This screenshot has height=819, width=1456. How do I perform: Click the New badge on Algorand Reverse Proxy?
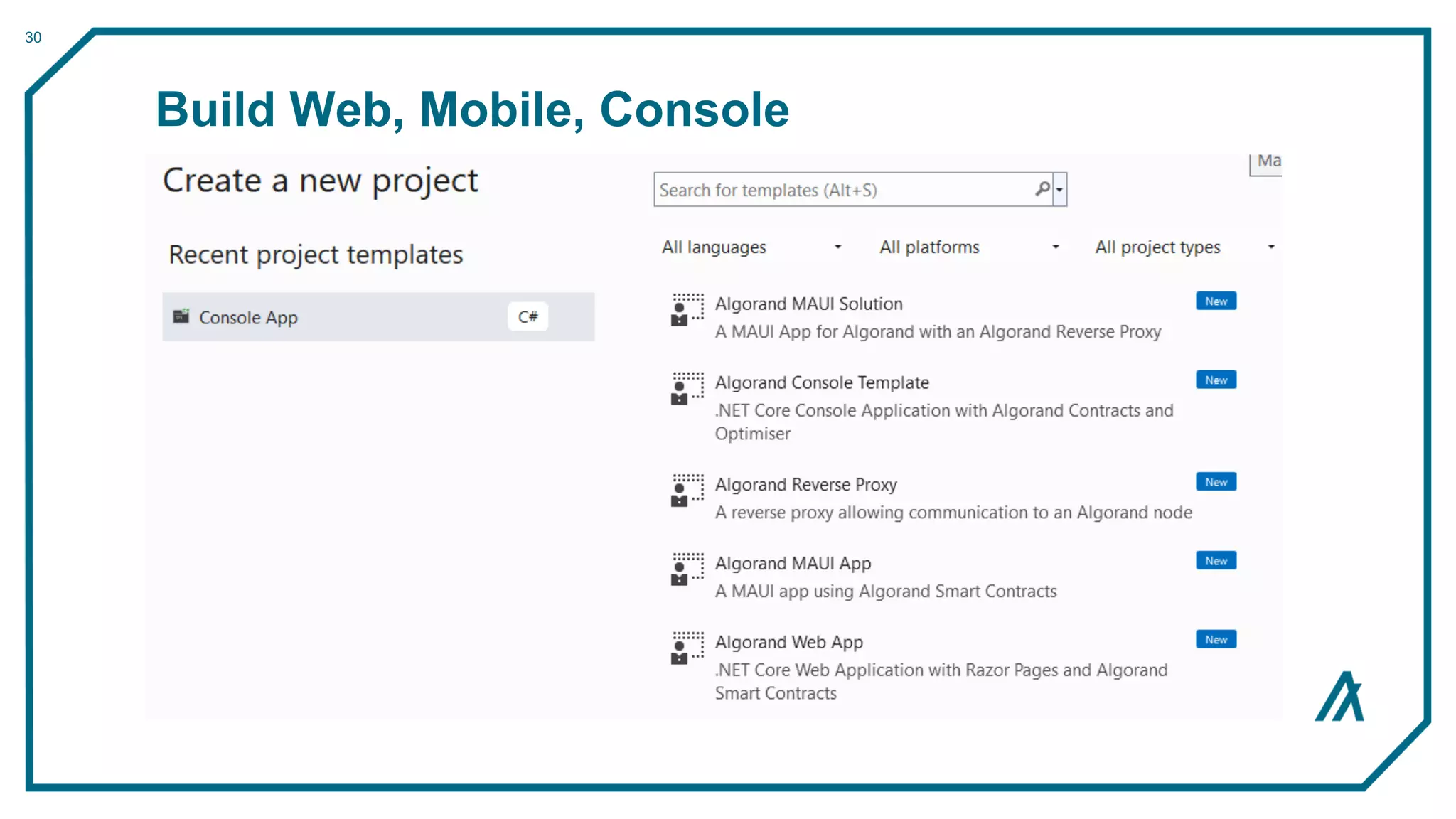(x=1216, y=482)
